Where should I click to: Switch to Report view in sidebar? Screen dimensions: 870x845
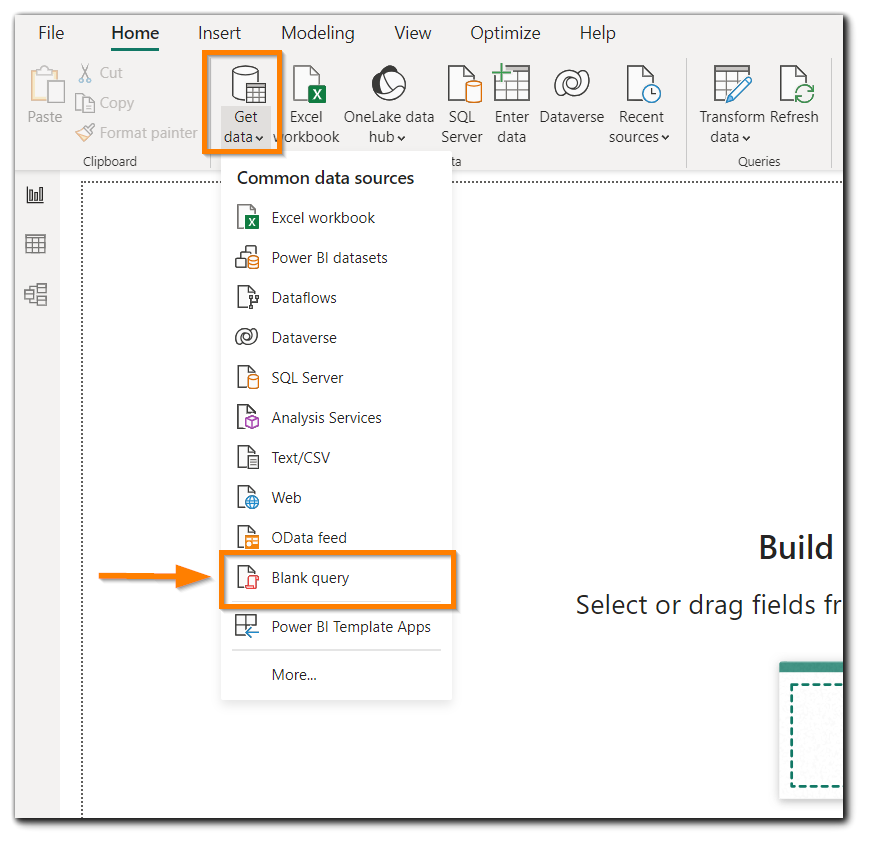point(36,195)
